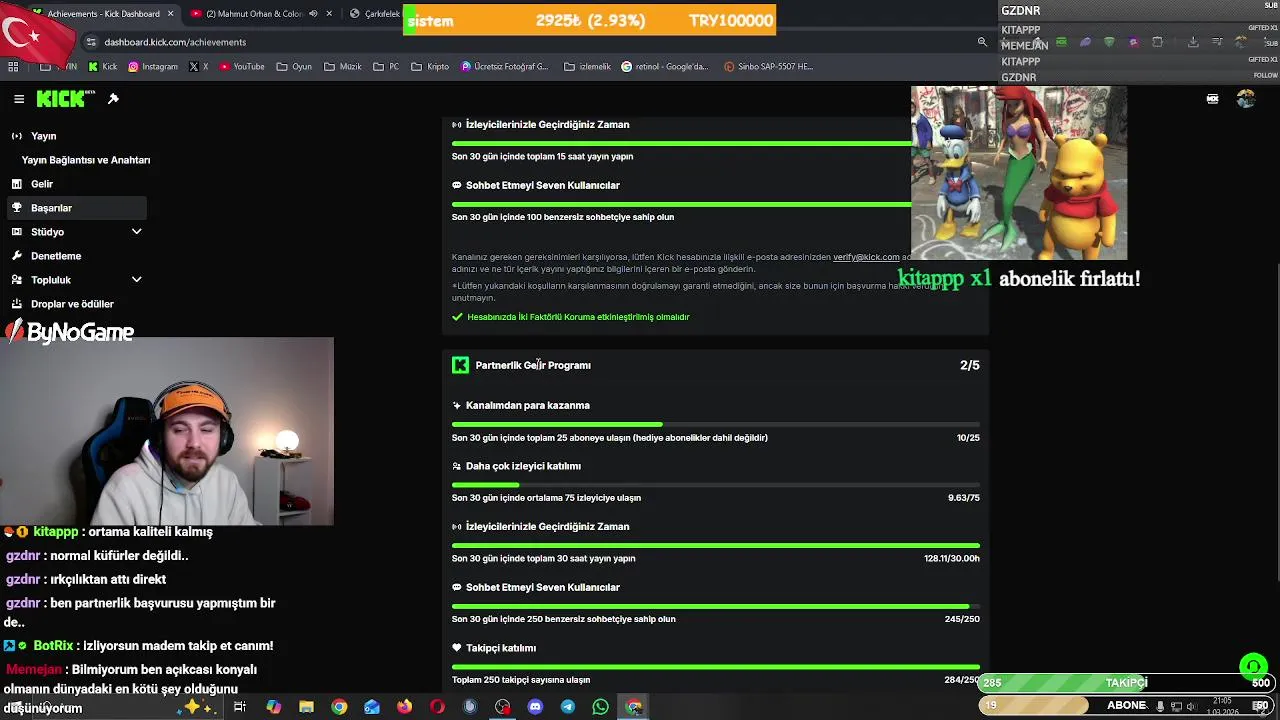
Task: Open the green support chat bubble
Action: (1253, 666)
